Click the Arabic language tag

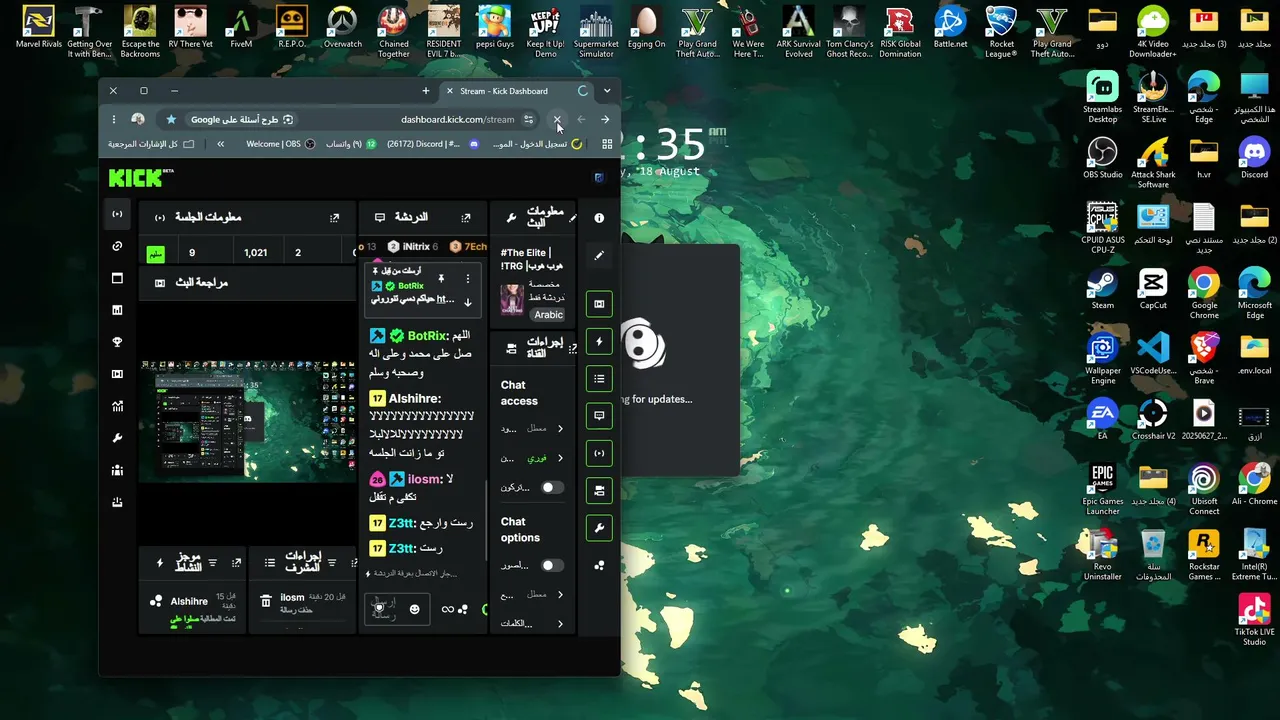click(549, 314)
